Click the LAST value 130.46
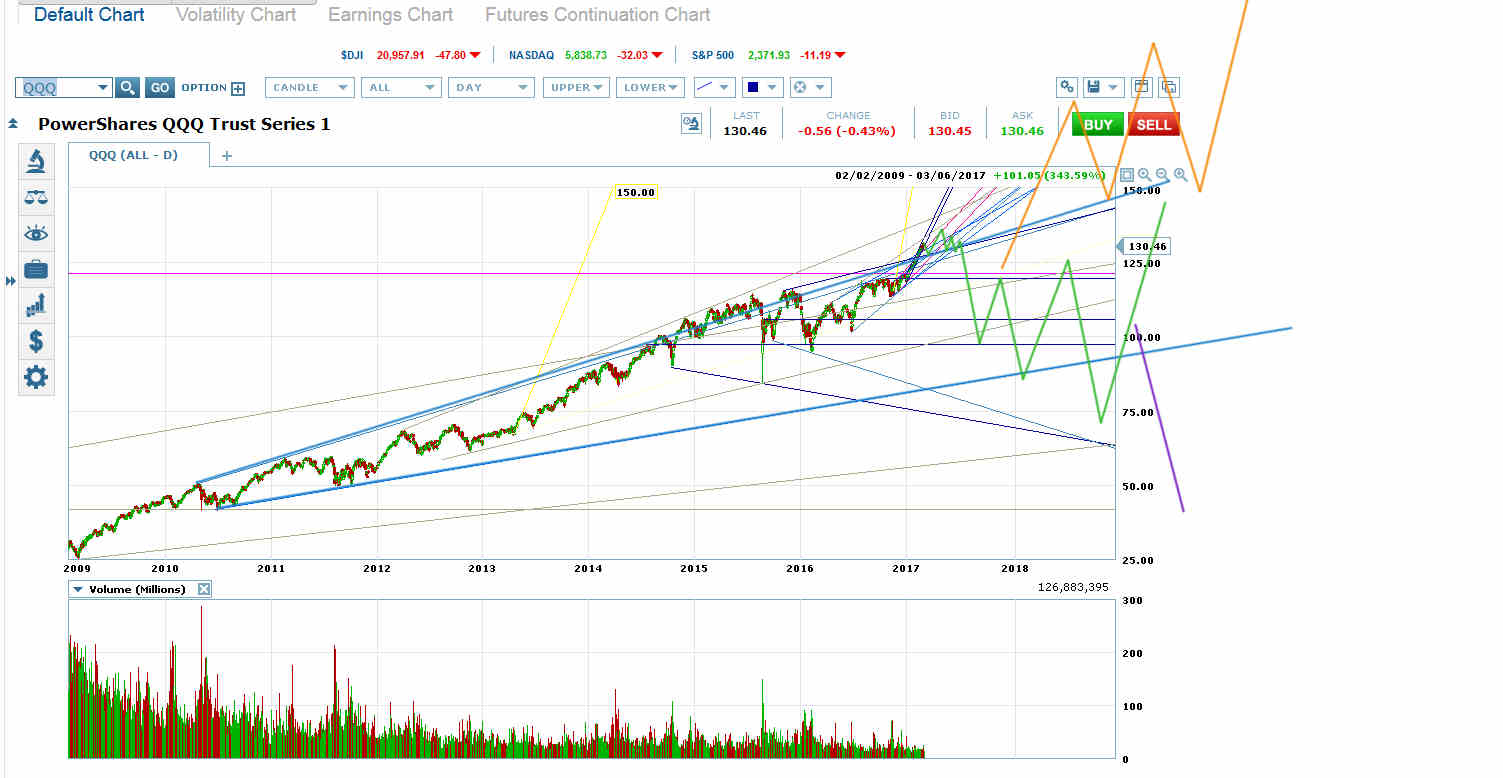Image resolution: width=1503 pixels, height=778 pixels. click(745, 131)
